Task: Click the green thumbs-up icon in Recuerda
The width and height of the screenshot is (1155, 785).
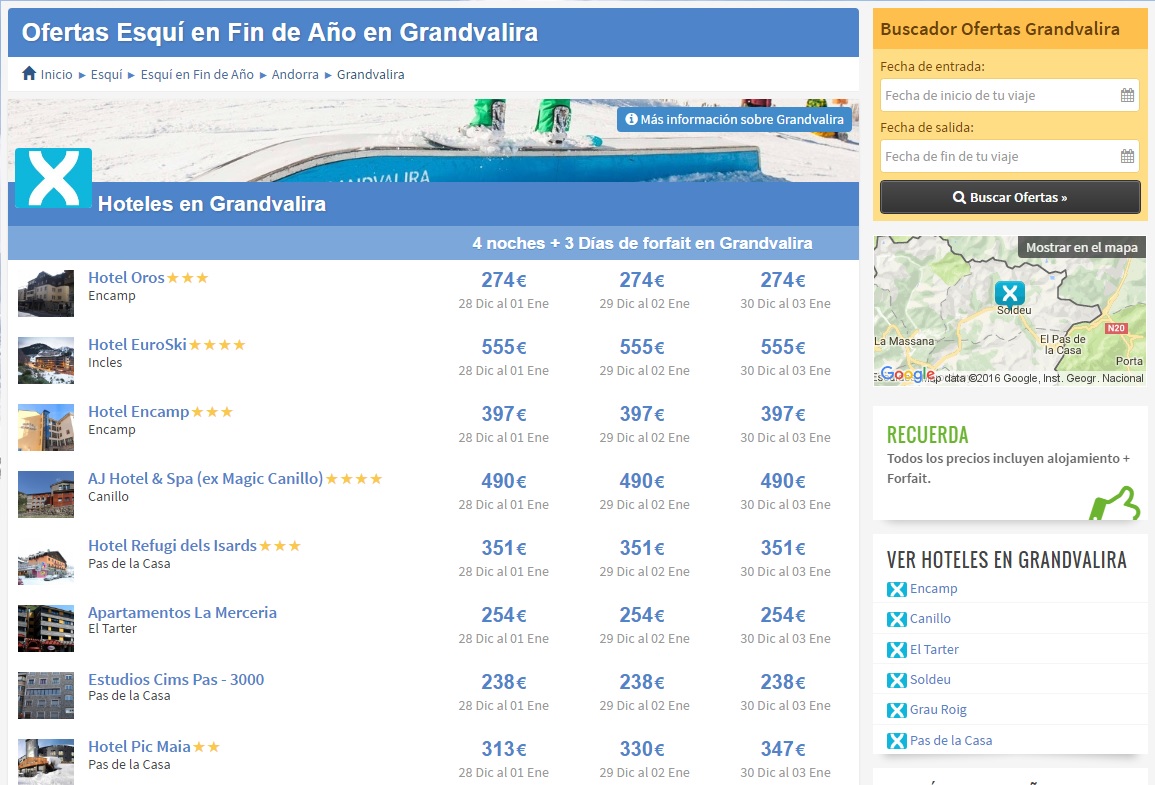Action: pyautogui.click(x=1114, y=504)
